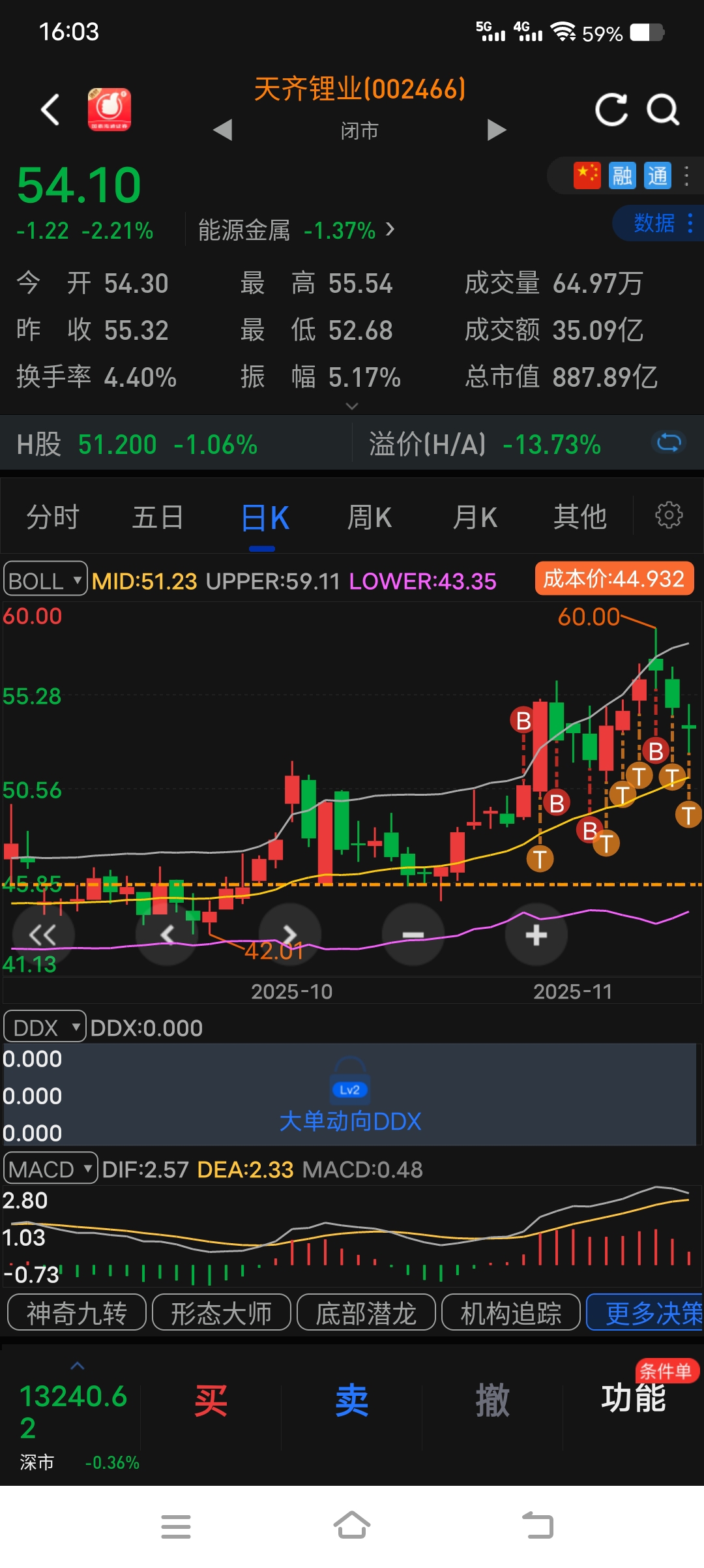
Task: Expand more quote details chevron
Action: click(x=352, y=406)
